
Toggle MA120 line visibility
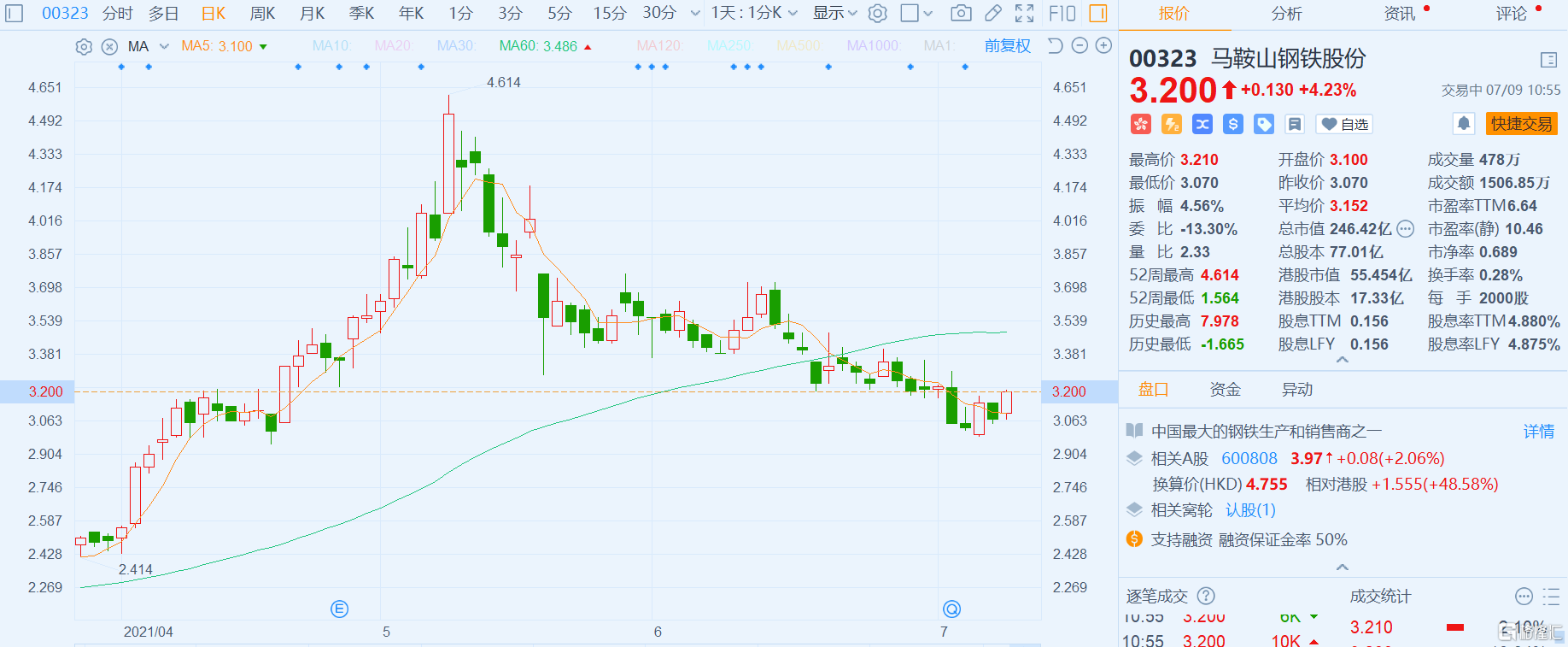(x=659, y=45)
